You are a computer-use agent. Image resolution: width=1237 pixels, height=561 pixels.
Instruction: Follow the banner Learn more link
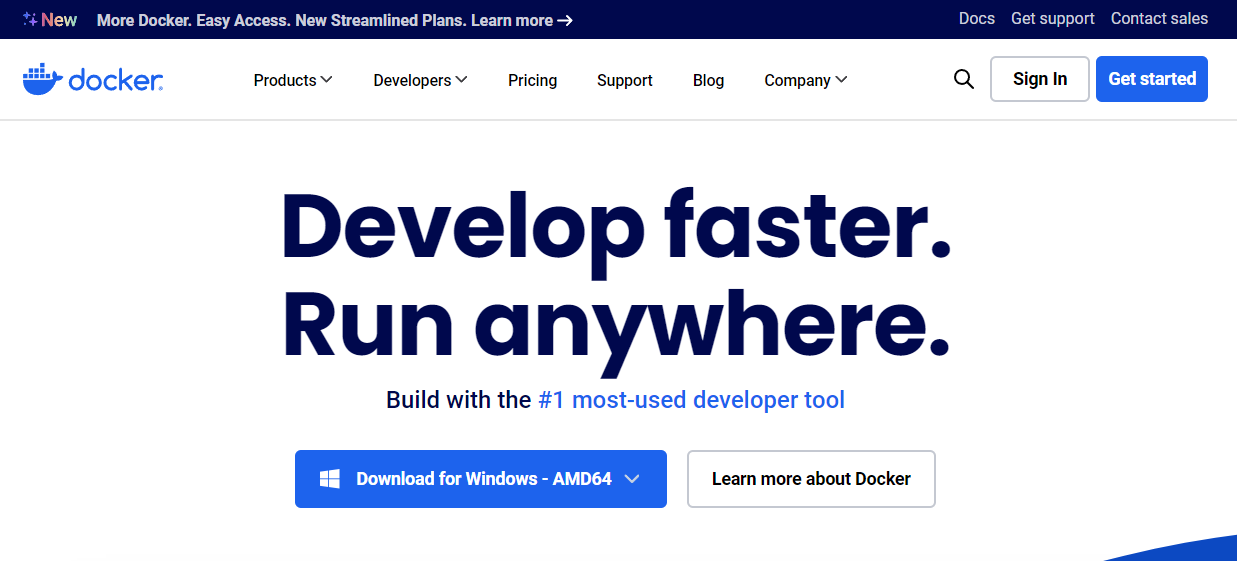point(522,20)
